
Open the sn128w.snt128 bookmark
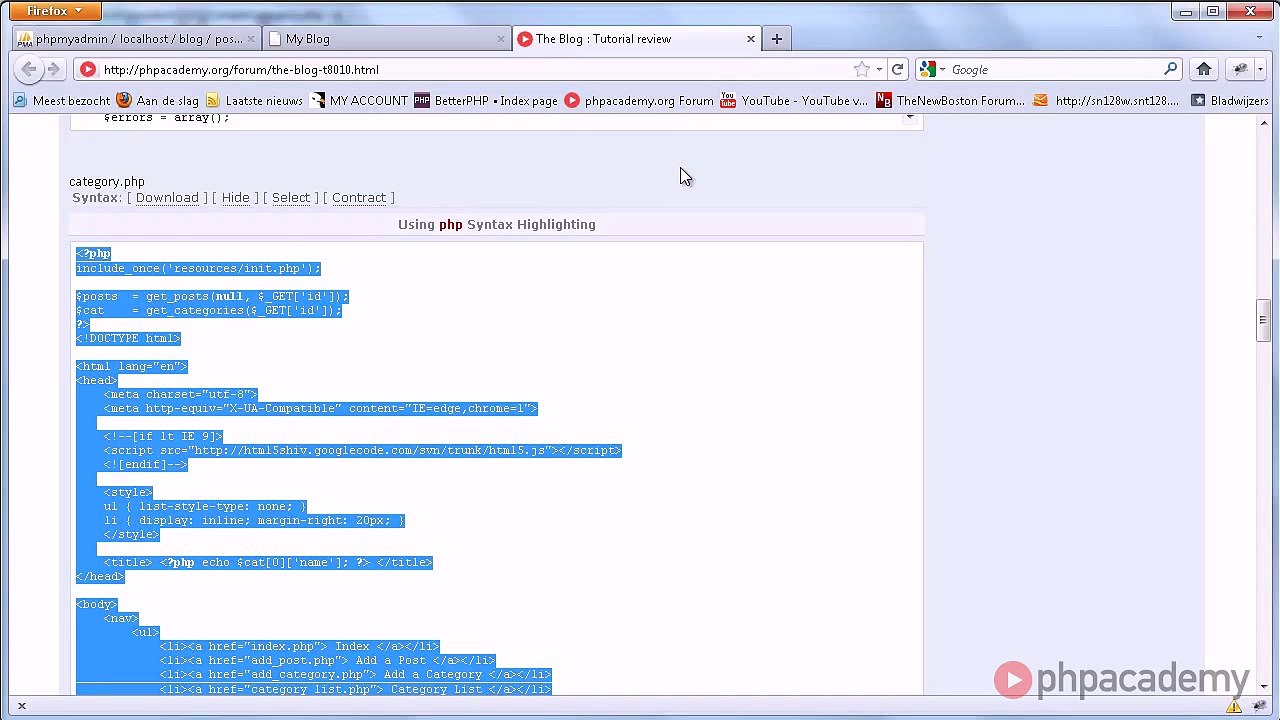click(x=1106, y=100)
